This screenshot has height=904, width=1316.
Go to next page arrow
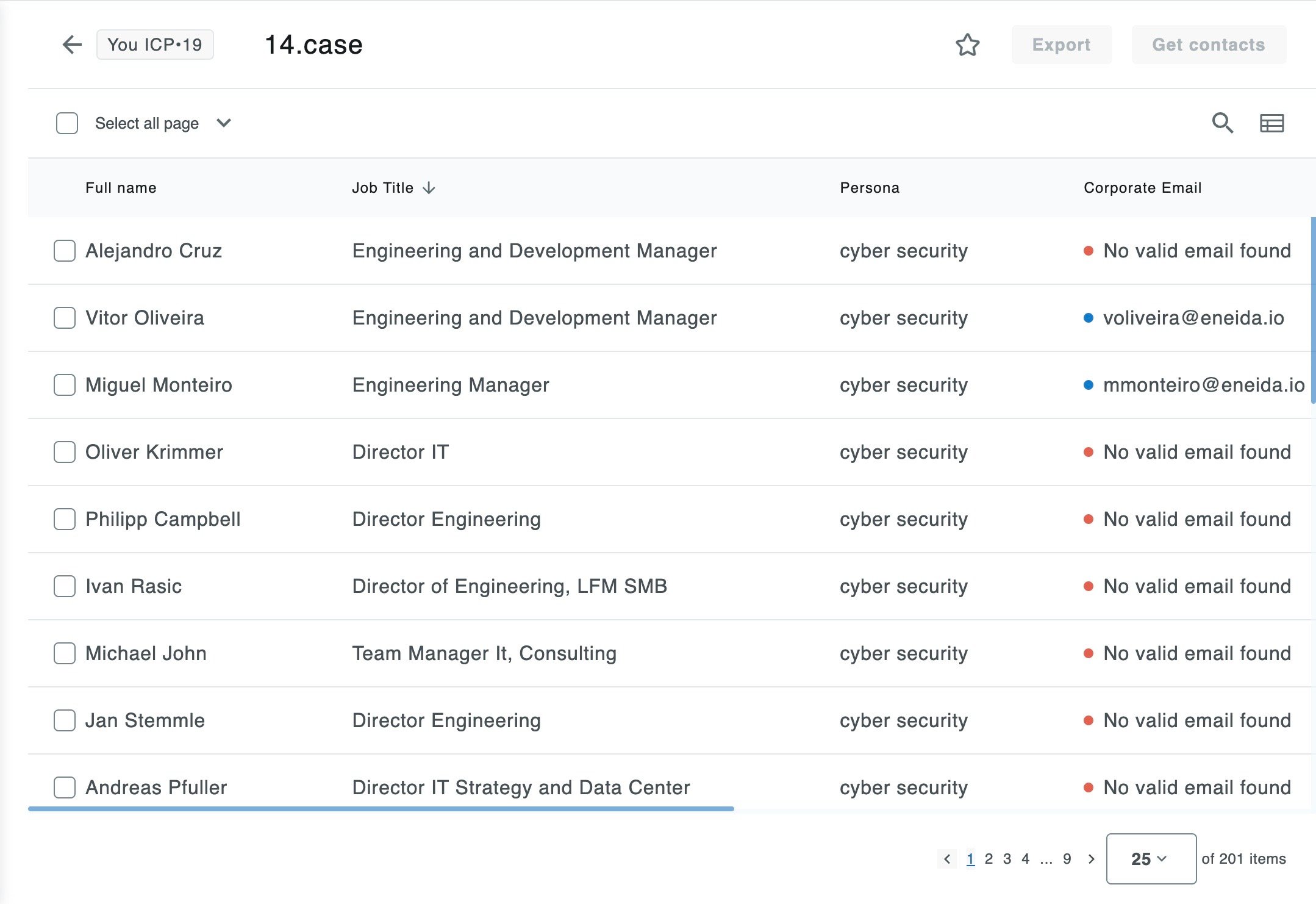click(1091, 859)
